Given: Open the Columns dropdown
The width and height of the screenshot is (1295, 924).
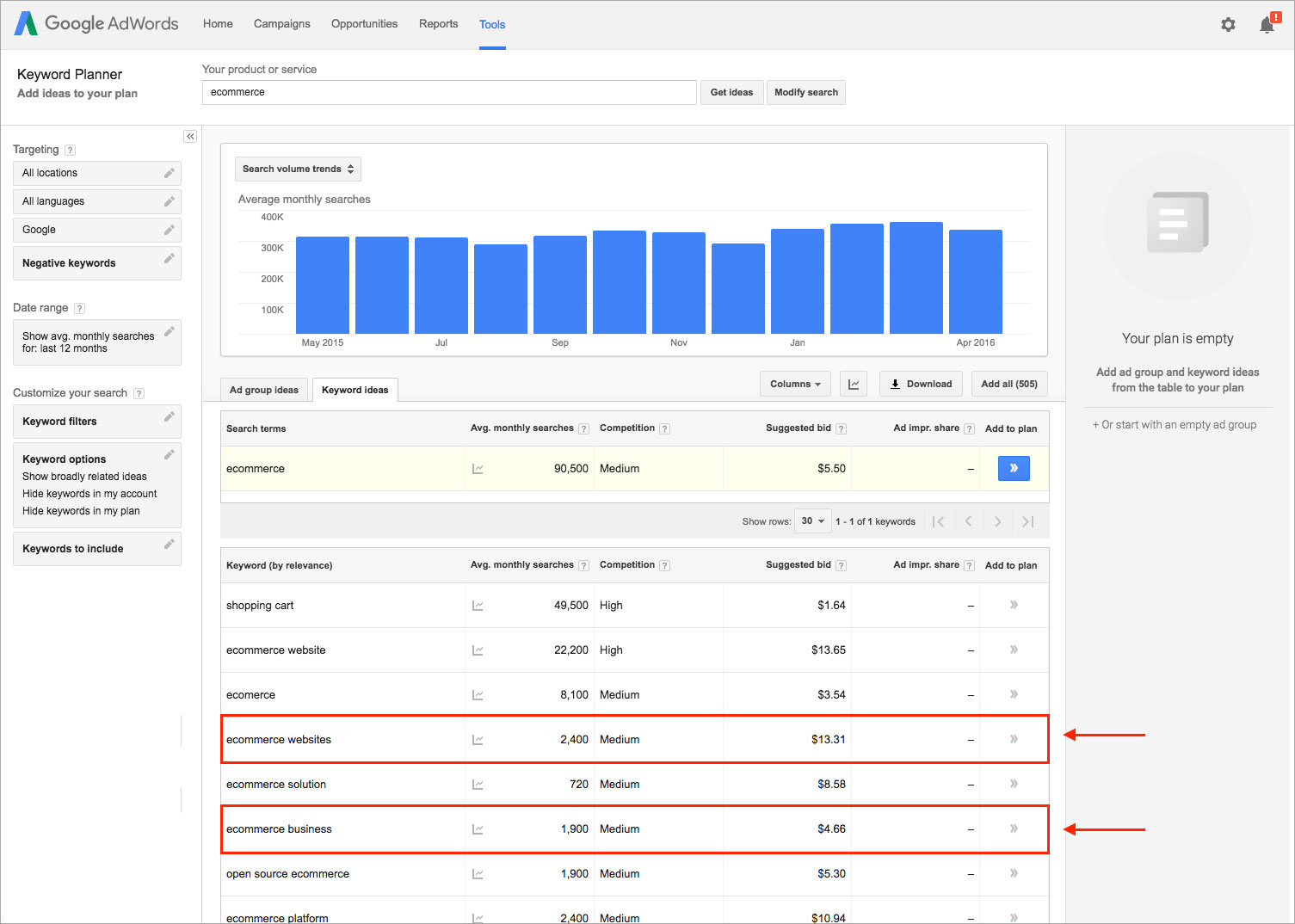Looking at the screenshot, I should (795, 384).
